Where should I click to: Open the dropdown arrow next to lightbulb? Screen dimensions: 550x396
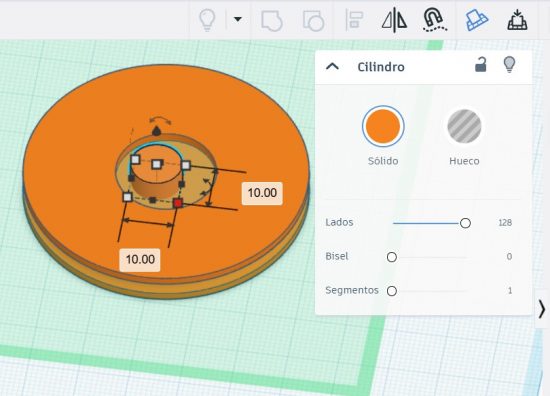(x=238, y=19)
